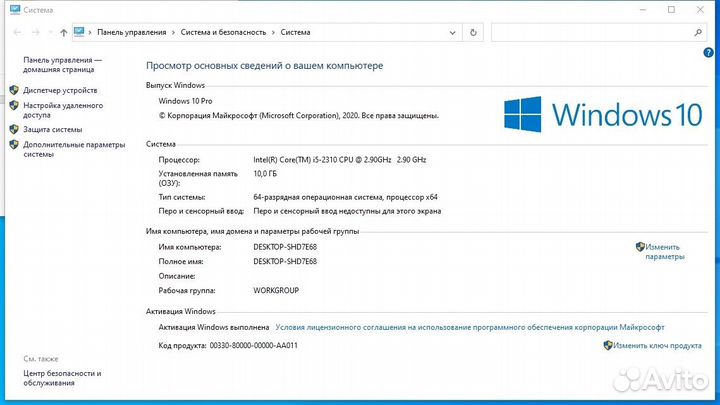Click computer name value next to 'Имя компьютера:'
Screen dimensions: 720x405
285,247
